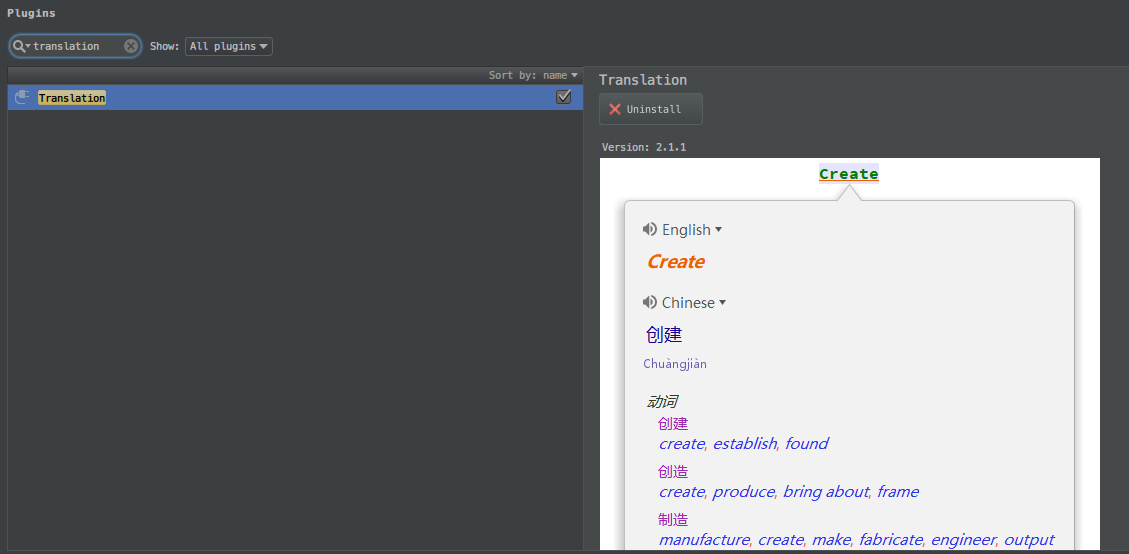Click the Translation plugin icon in list
The image size is (1129, 554).
tap(22, 97)
